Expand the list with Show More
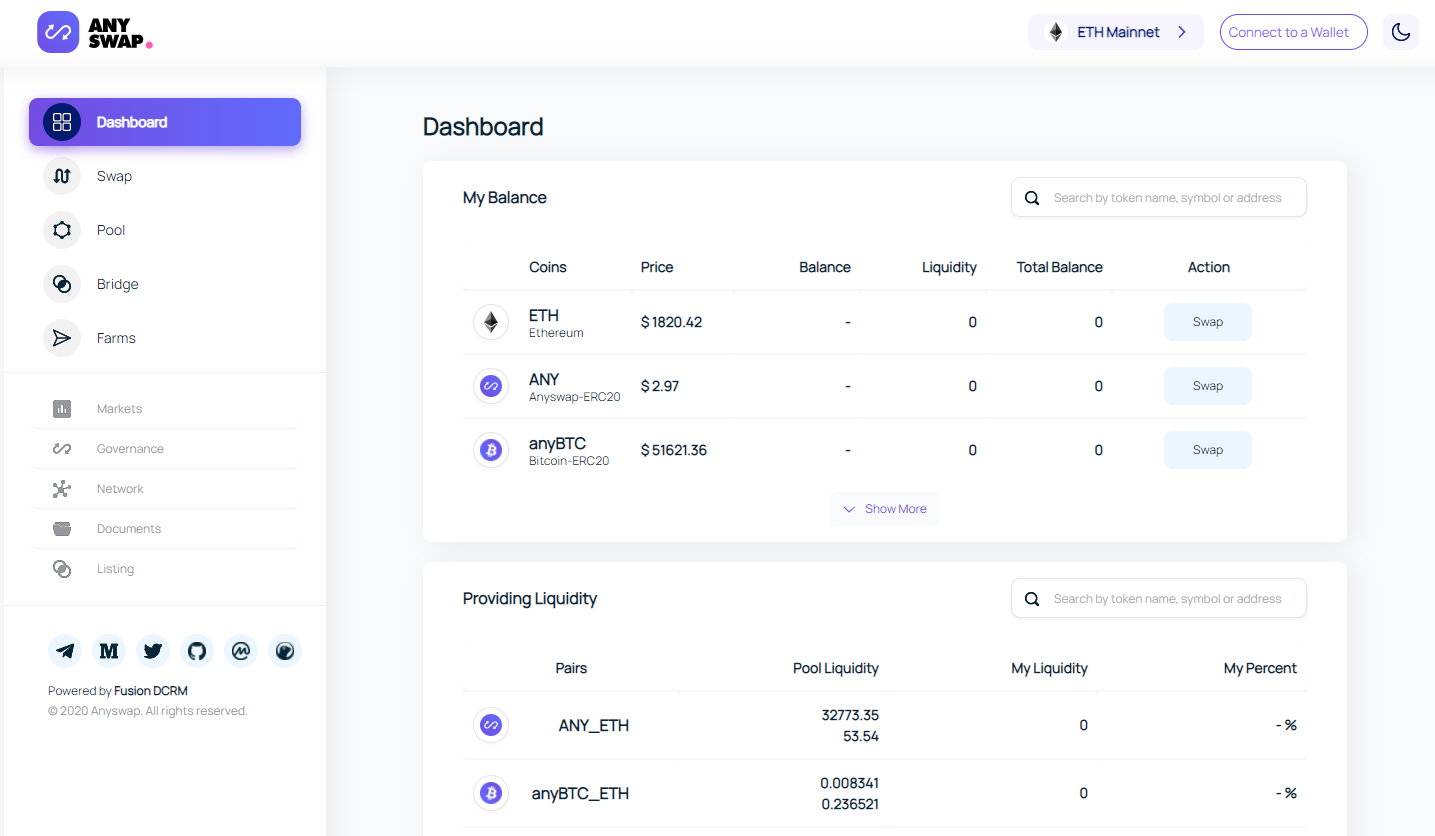Viewport: 1435px width, 836px height. pyautogui.click(x=885, y=509)
